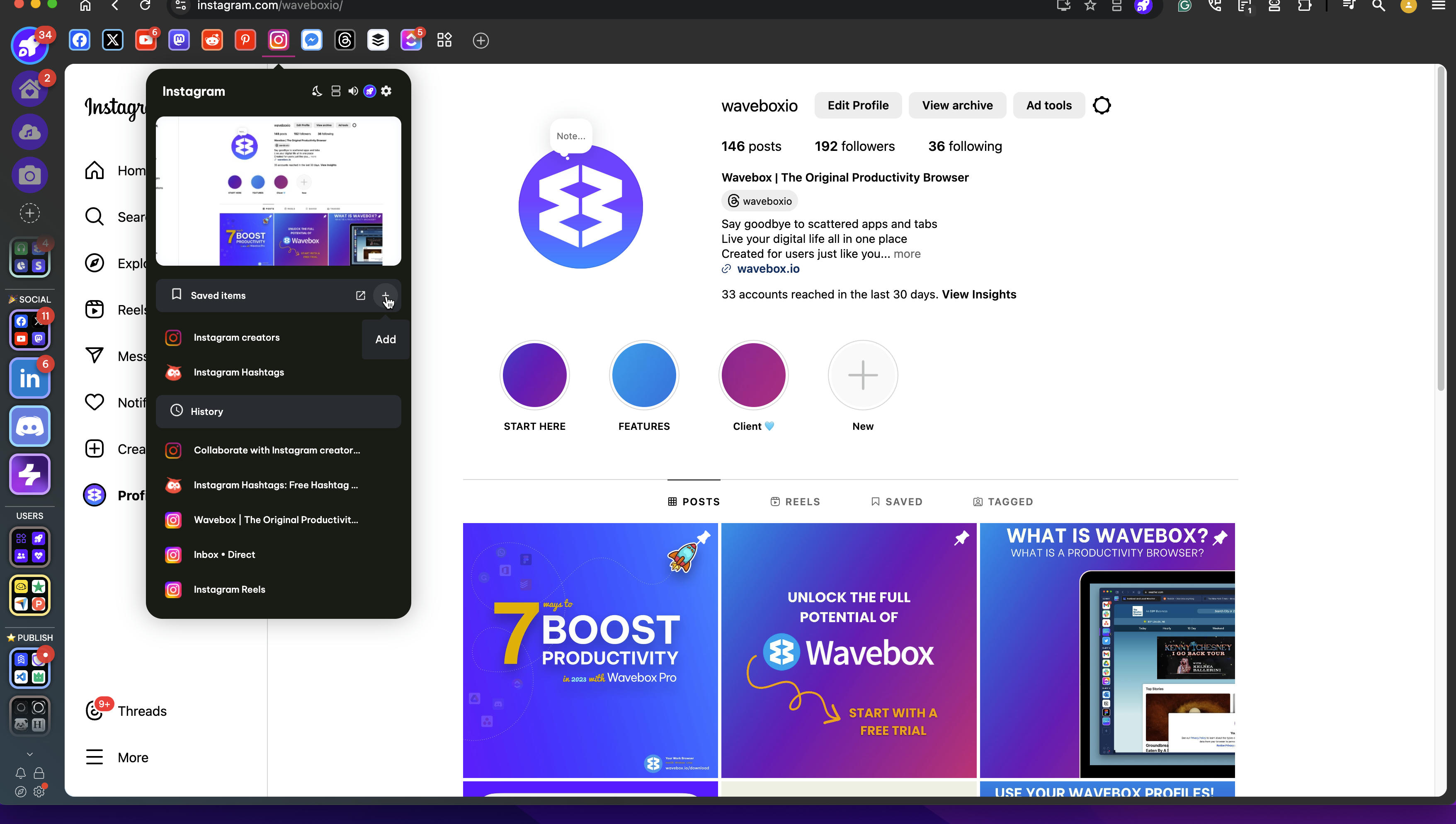Image resolution: width=1456 pixels, height=824 pixels.
Task: Click the sidebar lock icon
Action: click(x=39, y=773)
